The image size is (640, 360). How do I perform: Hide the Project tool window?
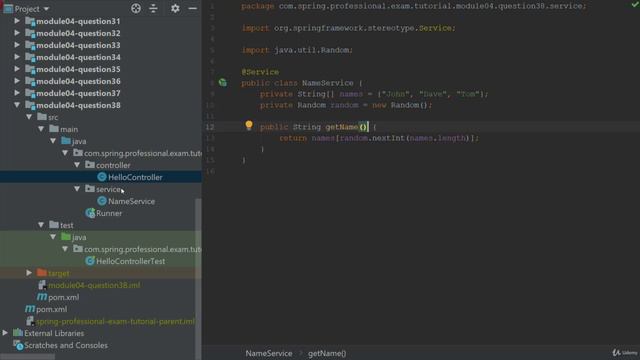(x=193, y=8)
